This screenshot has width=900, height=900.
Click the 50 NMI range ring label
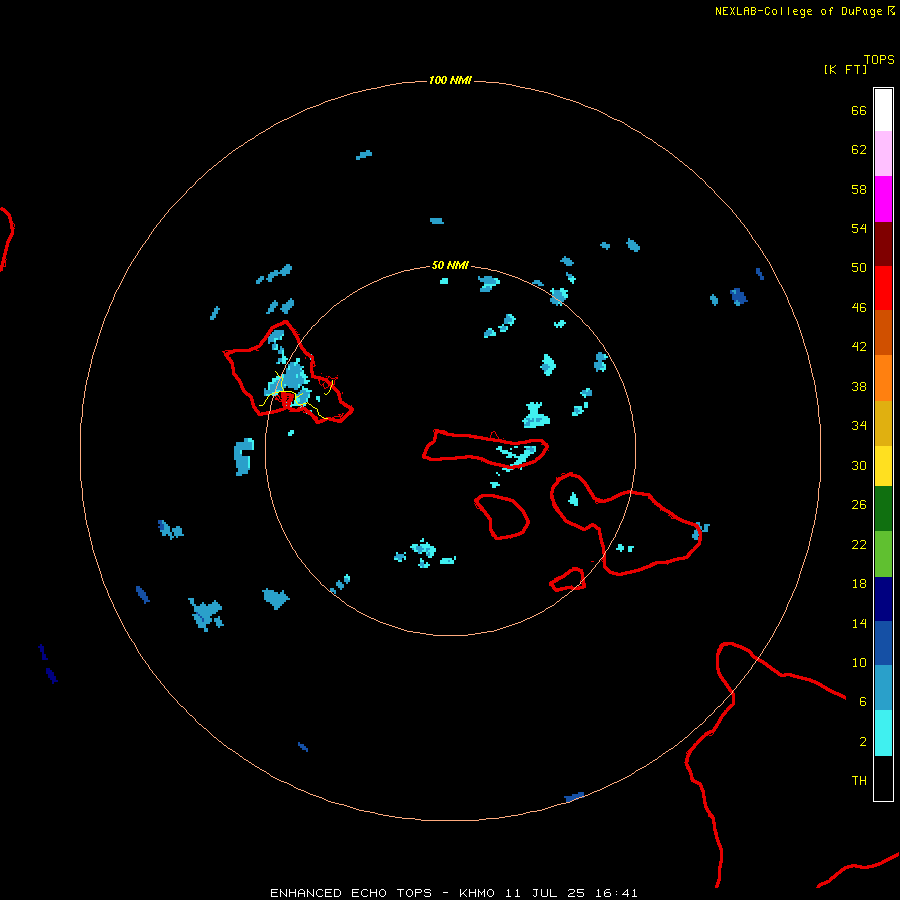[x=450, y=265]
